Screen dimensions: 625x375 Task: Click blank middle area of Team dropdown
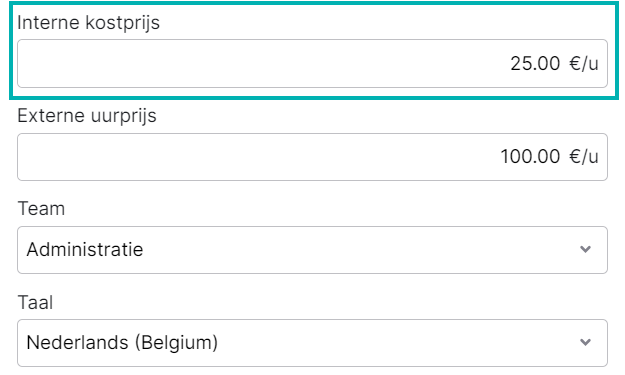[359, 250]
